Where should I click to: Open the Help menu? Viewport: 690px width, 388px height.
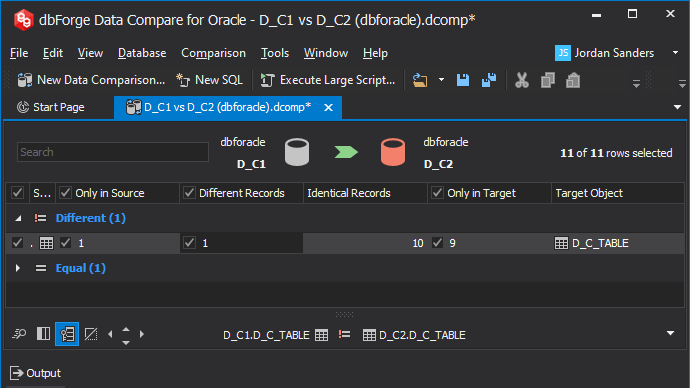pyautogui.click(x=375, y=53)
